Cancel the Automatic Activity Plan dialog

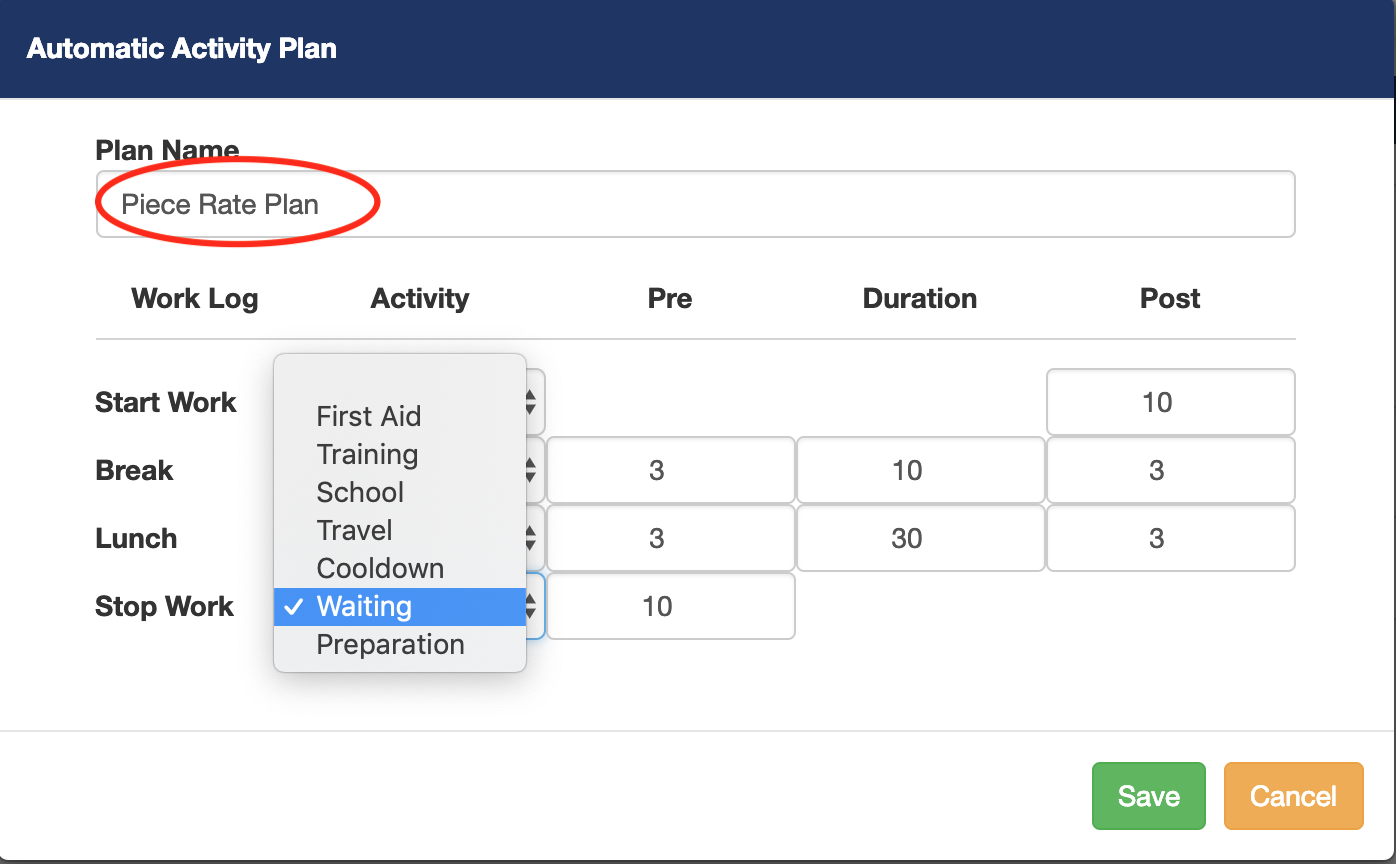click(x=1293, y=796)
